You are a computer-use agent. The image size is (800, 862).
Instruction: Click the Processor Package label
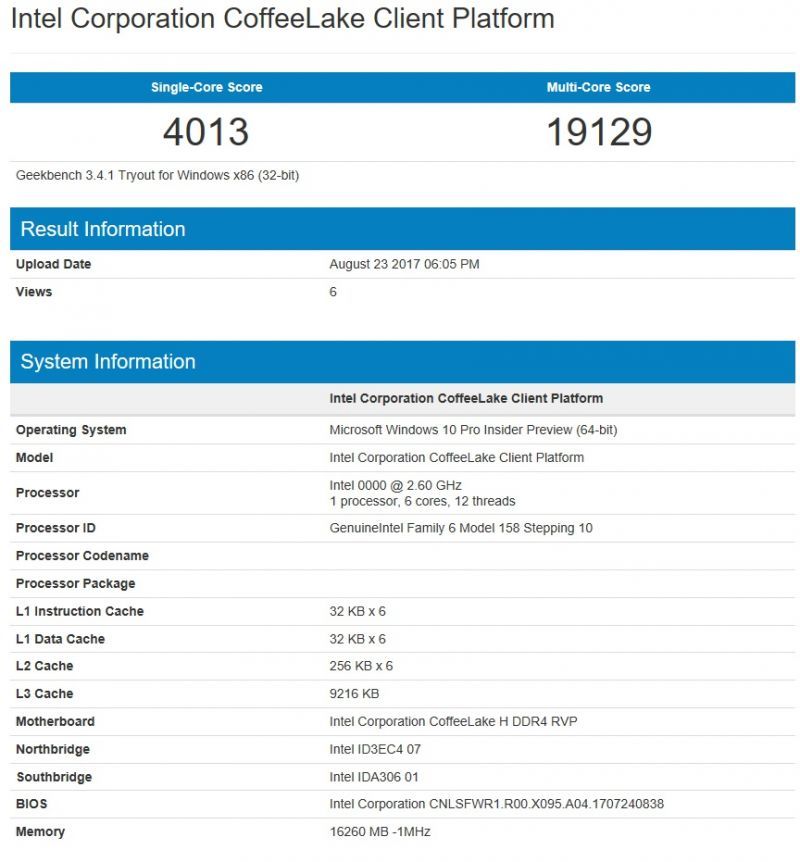coord(75,583)
